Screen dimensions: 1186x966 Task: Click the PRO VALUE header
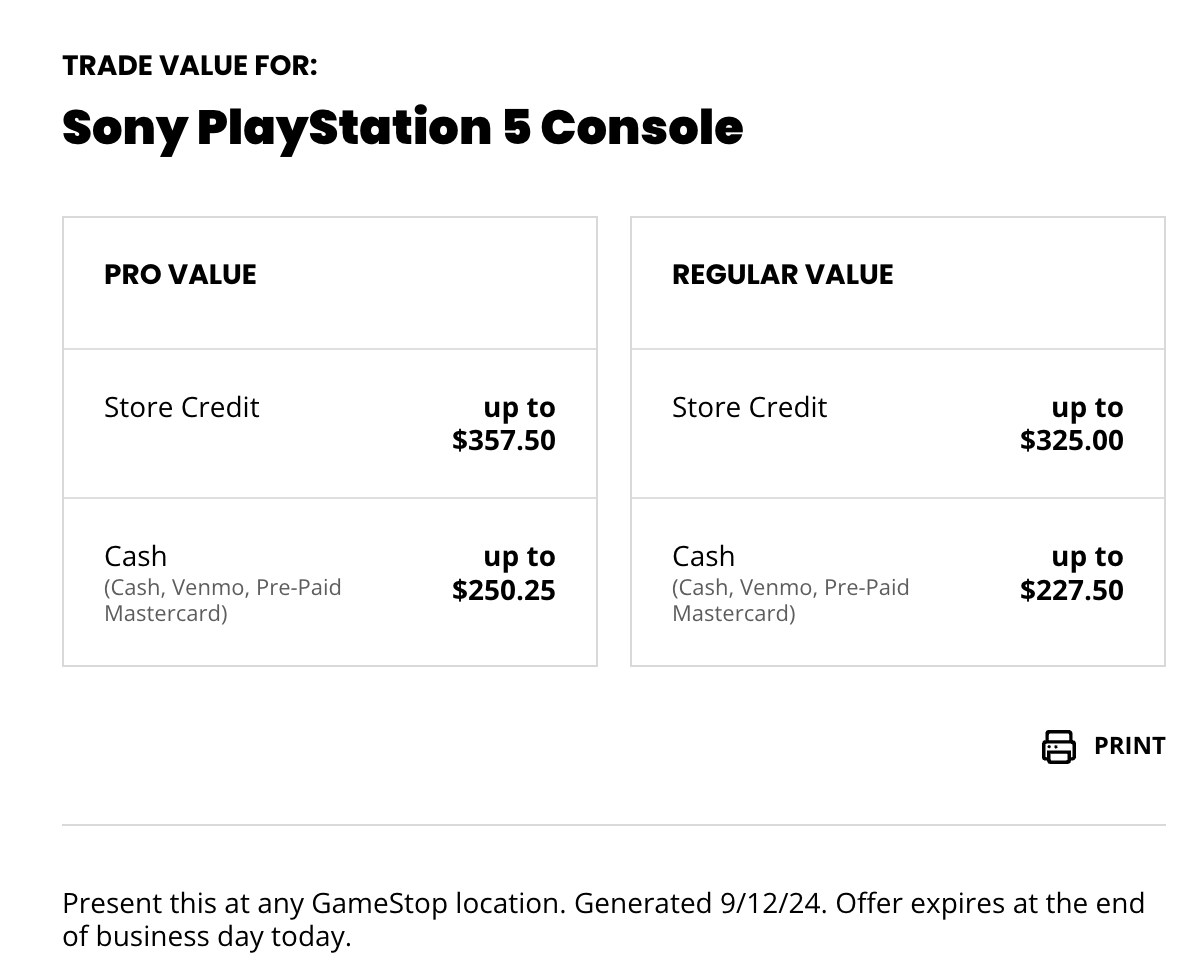pos(180,275)
